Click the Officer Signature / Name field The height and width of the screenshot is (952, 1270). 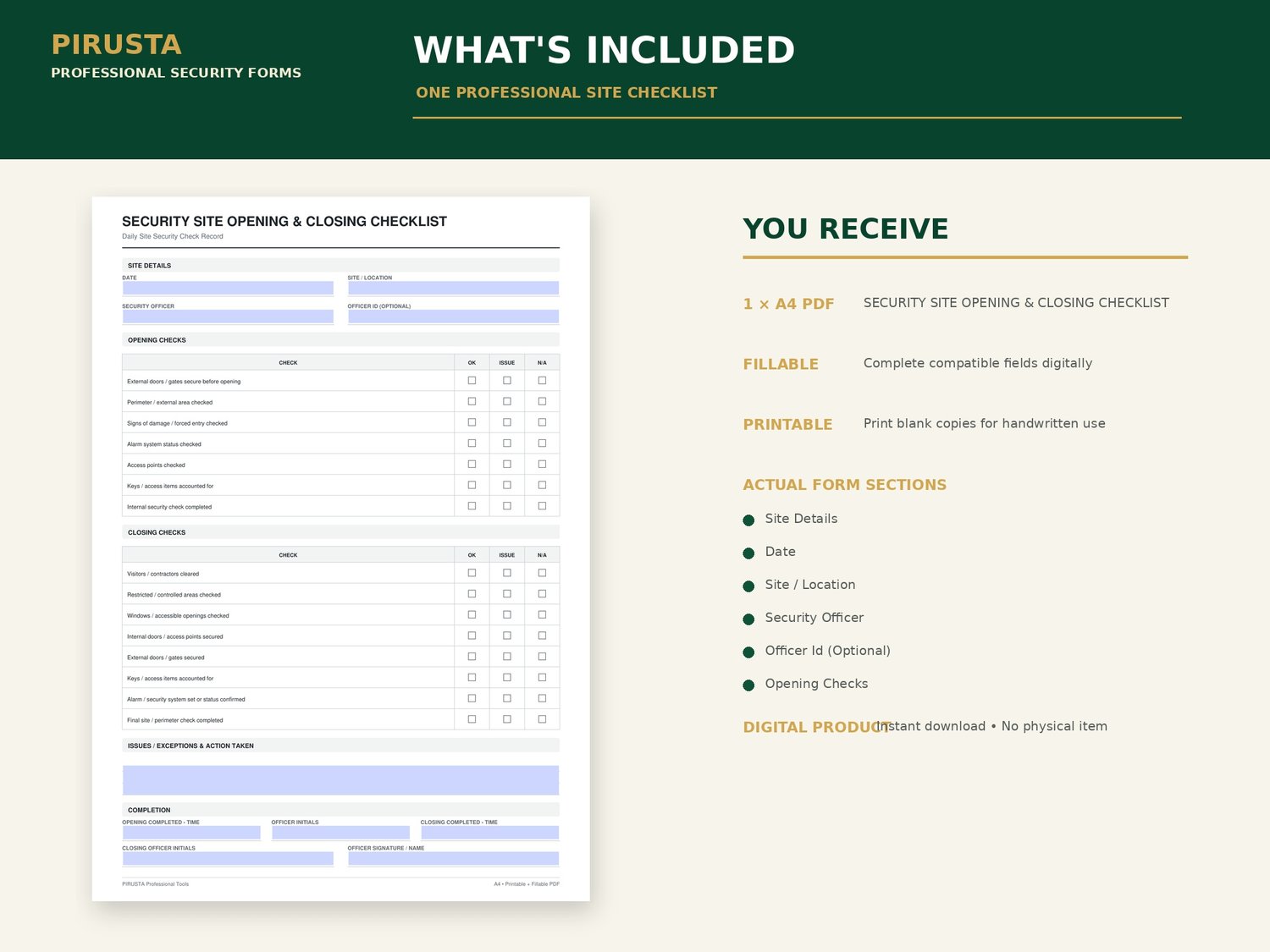(453, 858)
